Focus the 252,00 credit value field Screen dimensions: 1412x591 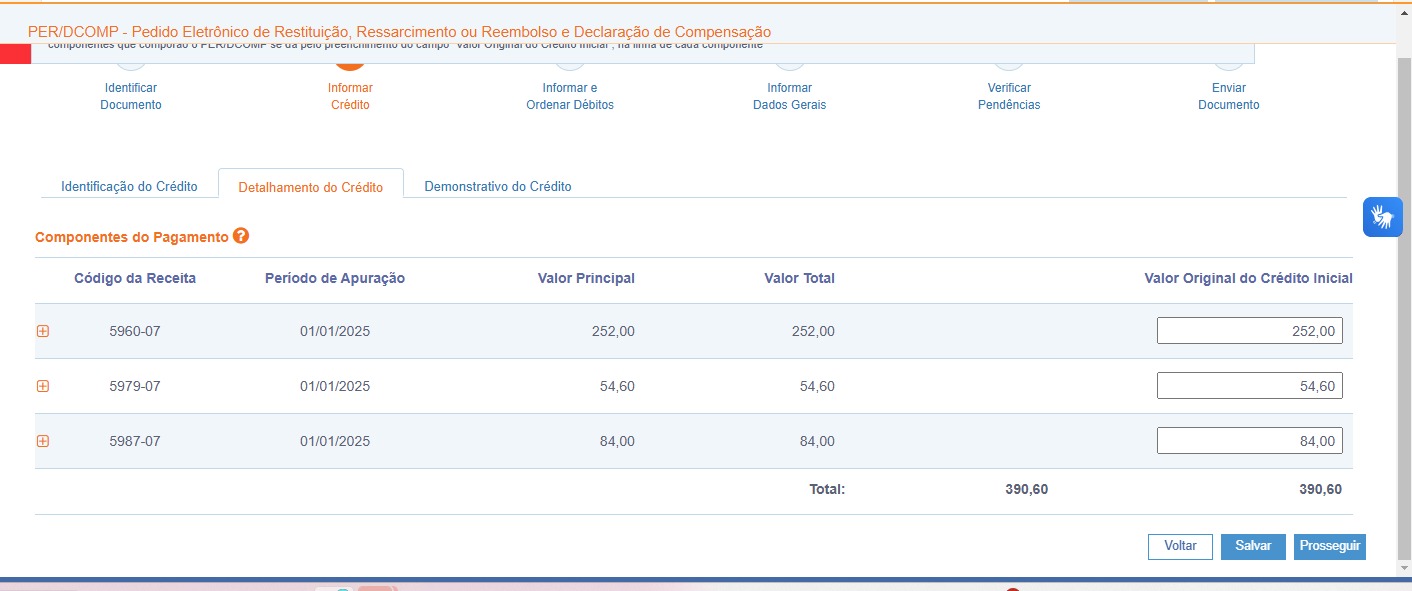1250,331
